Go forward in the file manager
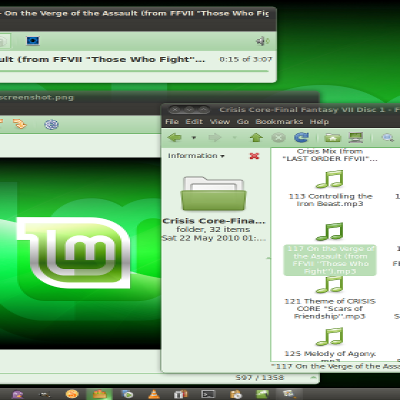This screenshot has height=400, width=400. pyautogui.click(x=215, y=137)
